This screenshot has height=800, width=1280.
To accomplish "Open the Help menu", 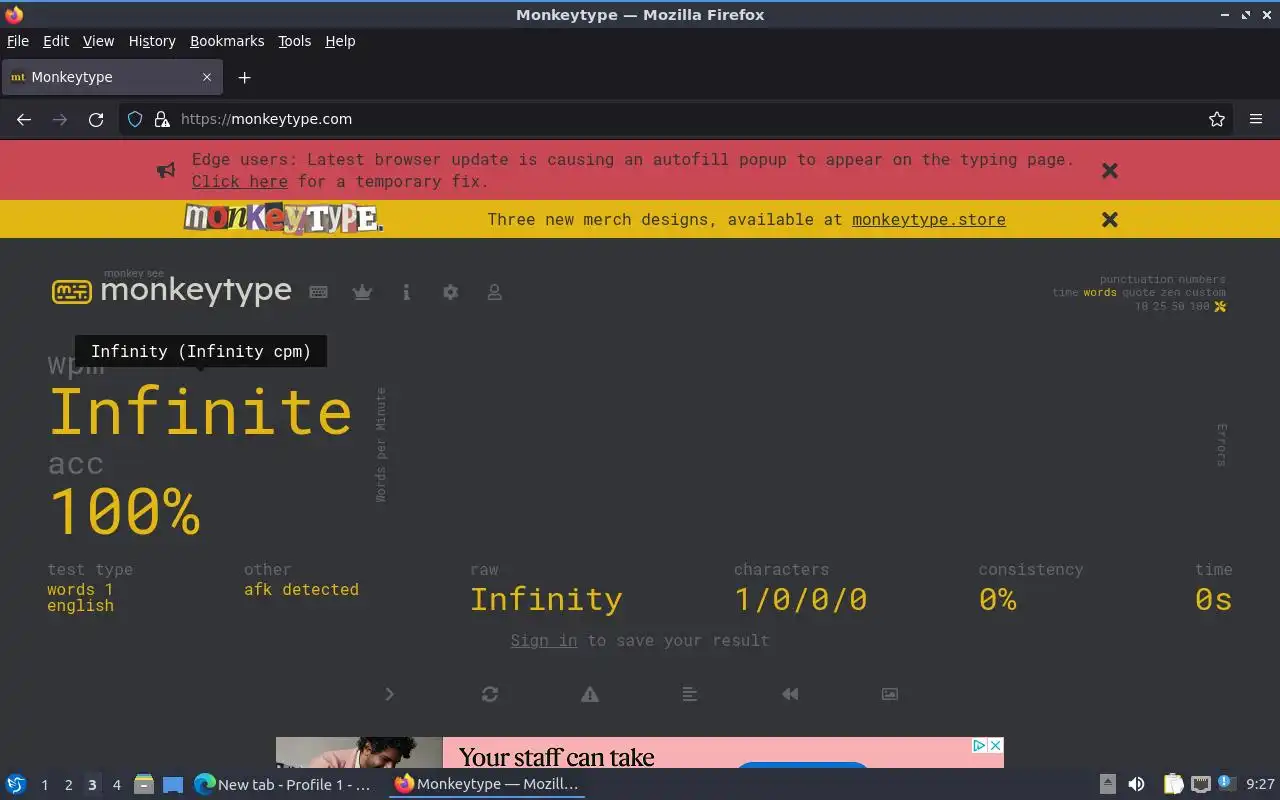I will [340, 41].
